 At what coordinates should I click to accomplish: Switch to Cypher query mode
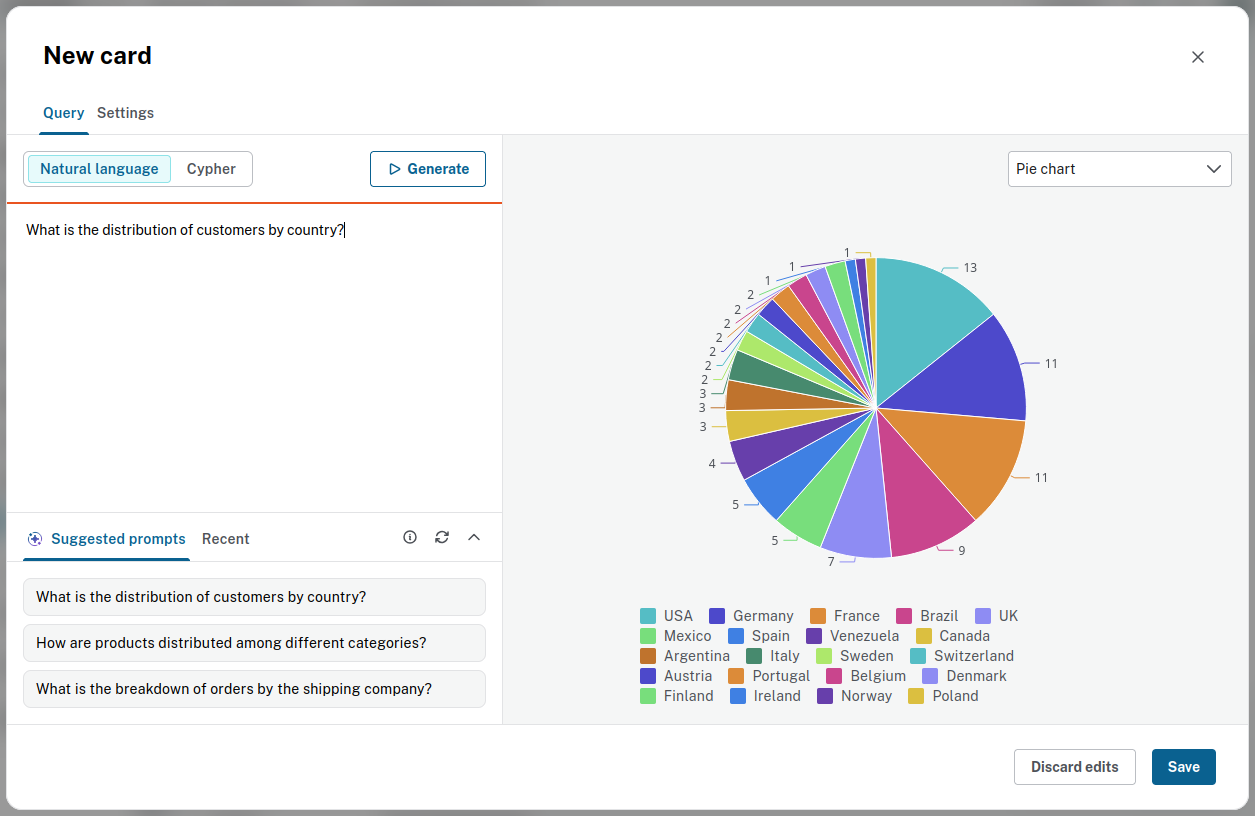(x=210, y=168)
